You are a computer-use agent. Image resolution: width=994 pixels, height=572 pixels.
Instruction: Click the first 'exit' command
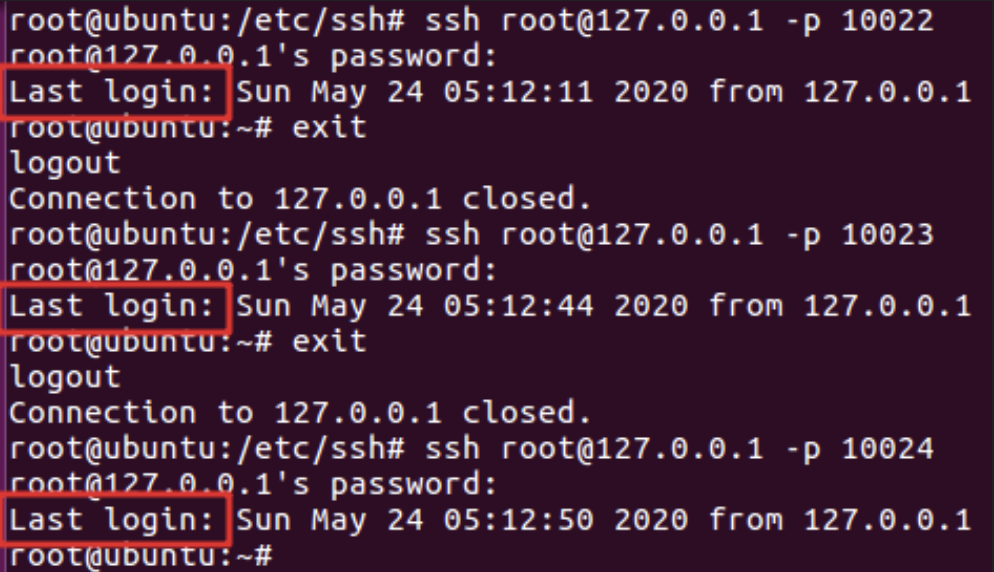tap(329, 127)
